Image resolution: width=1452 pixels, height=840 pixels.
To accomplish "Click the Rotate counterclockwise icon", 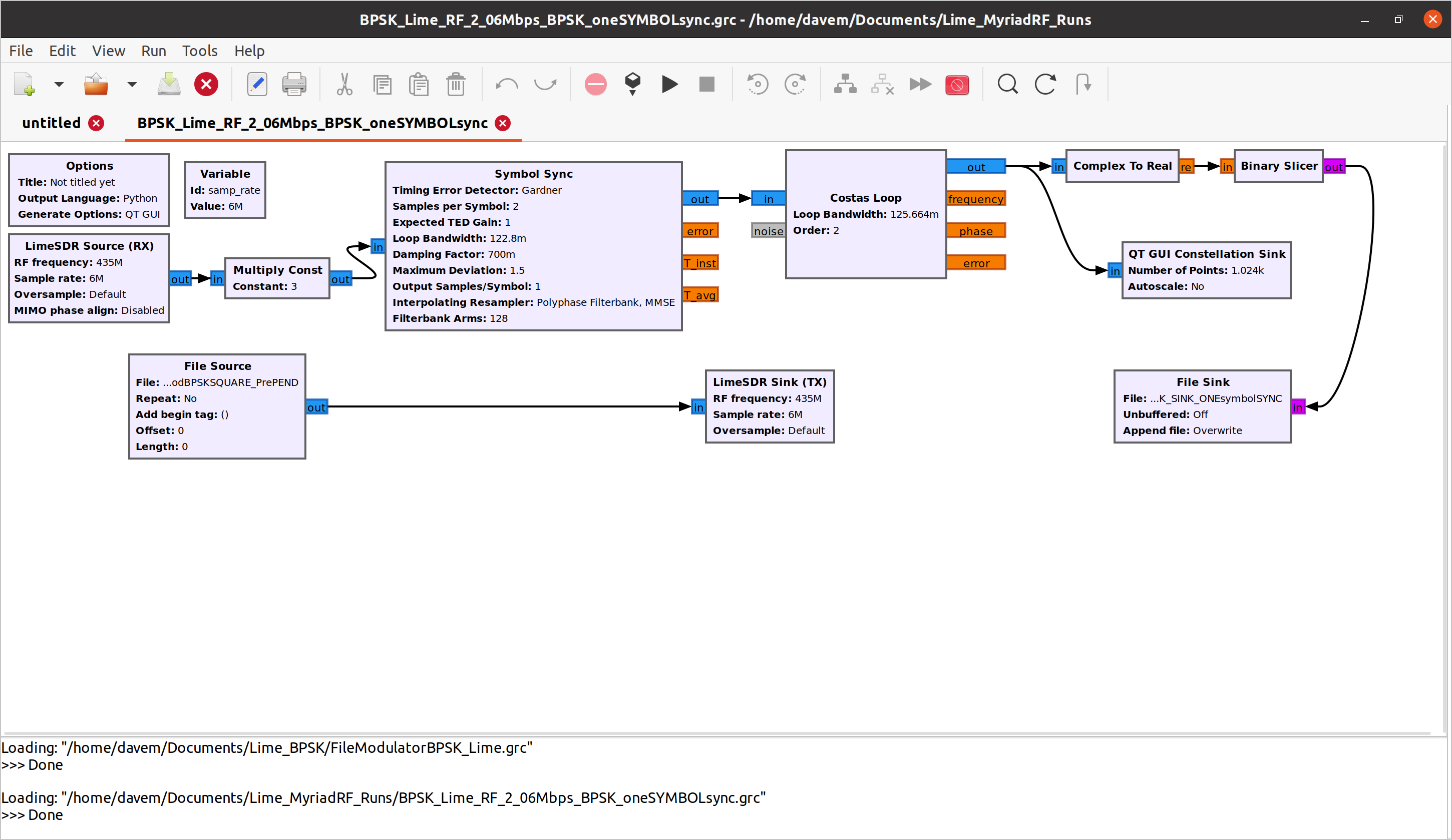I will click(x=757, y=85).
